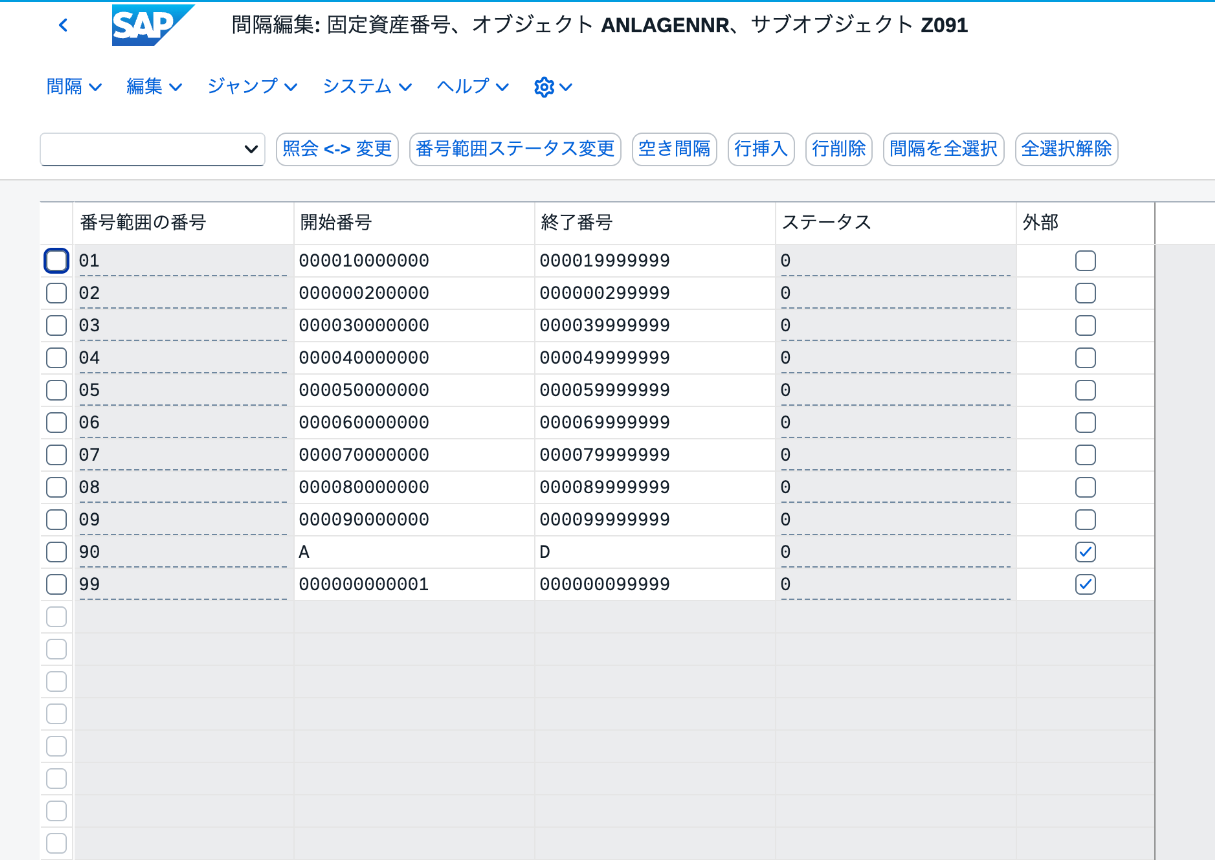
Task: Click start number 000070000000 field
Action: click(414, 455)
